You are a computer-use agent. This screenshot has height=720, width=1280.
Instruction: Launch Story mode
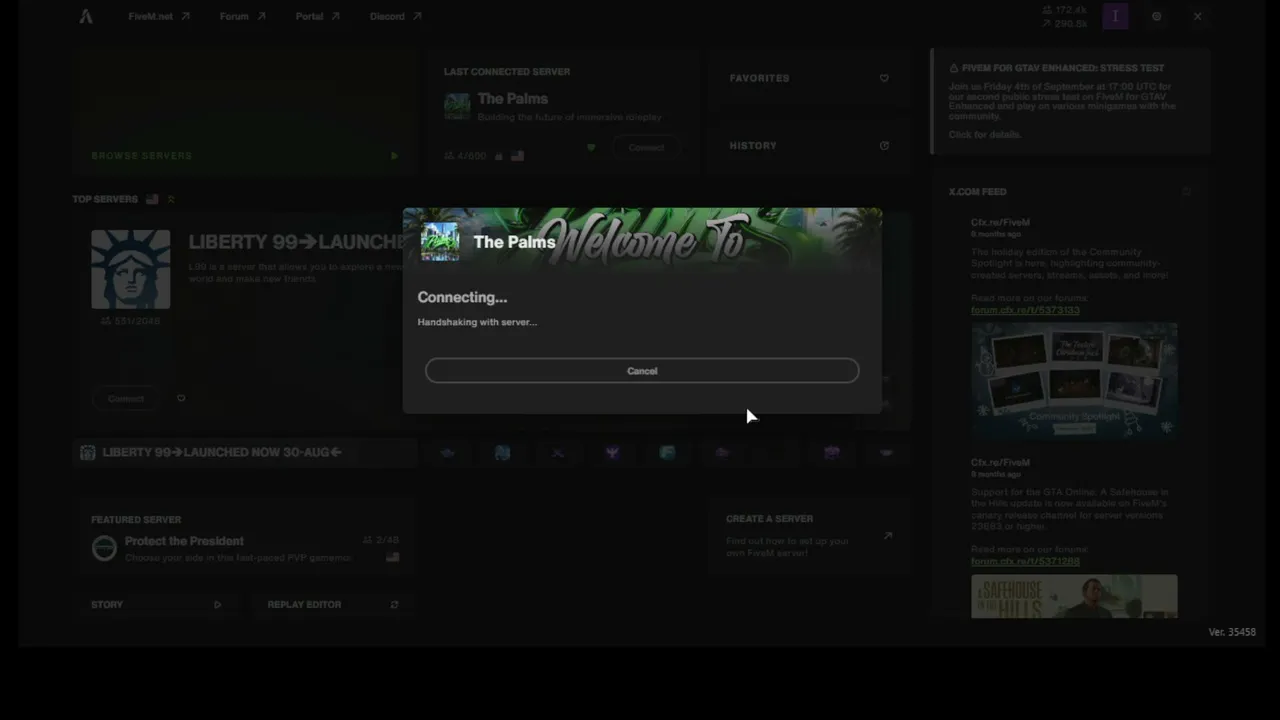point(157,604)
